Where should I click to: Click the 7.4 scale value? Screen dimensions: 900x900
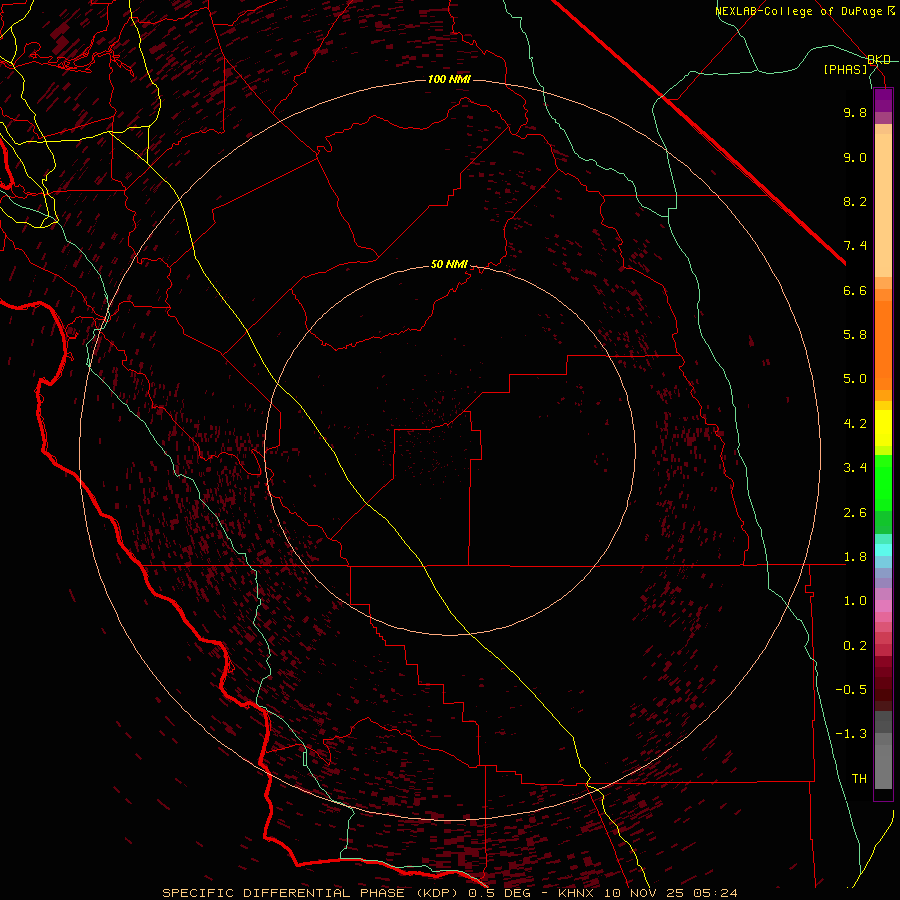(855, 246)
